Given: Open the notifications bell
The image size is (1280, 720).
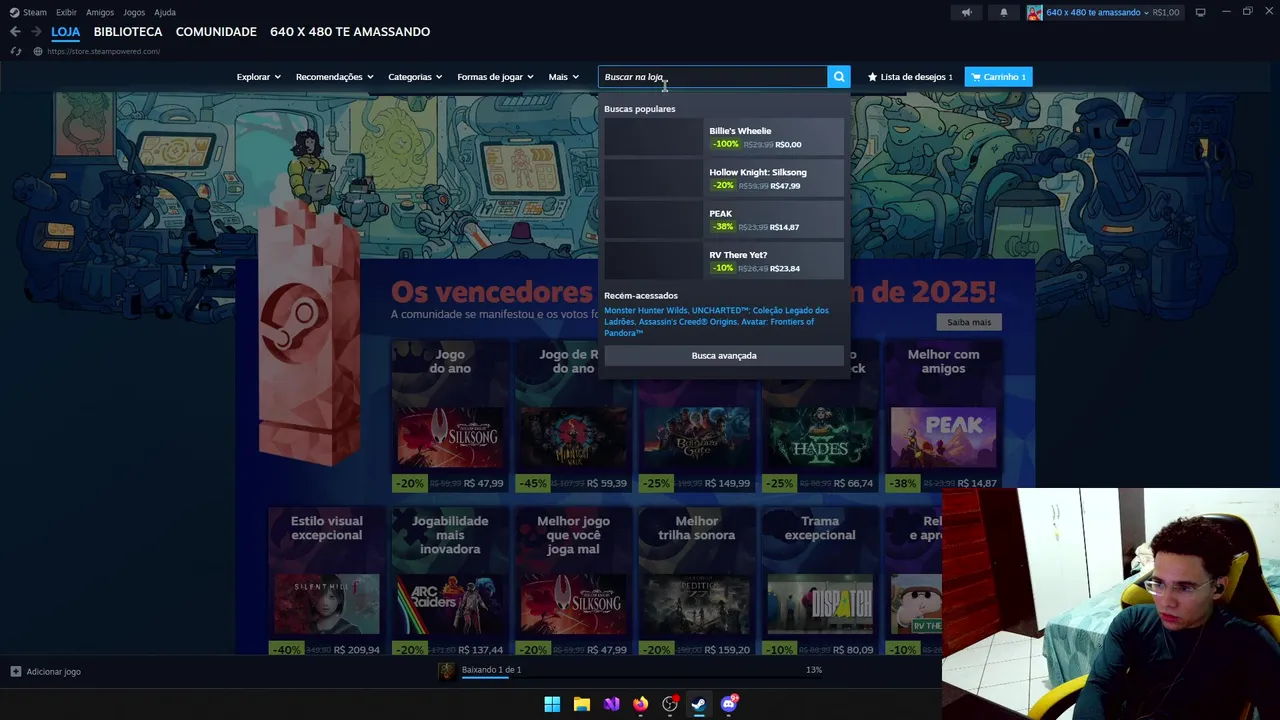Looking at the screenshot, I should click(x=1004, y=12).
